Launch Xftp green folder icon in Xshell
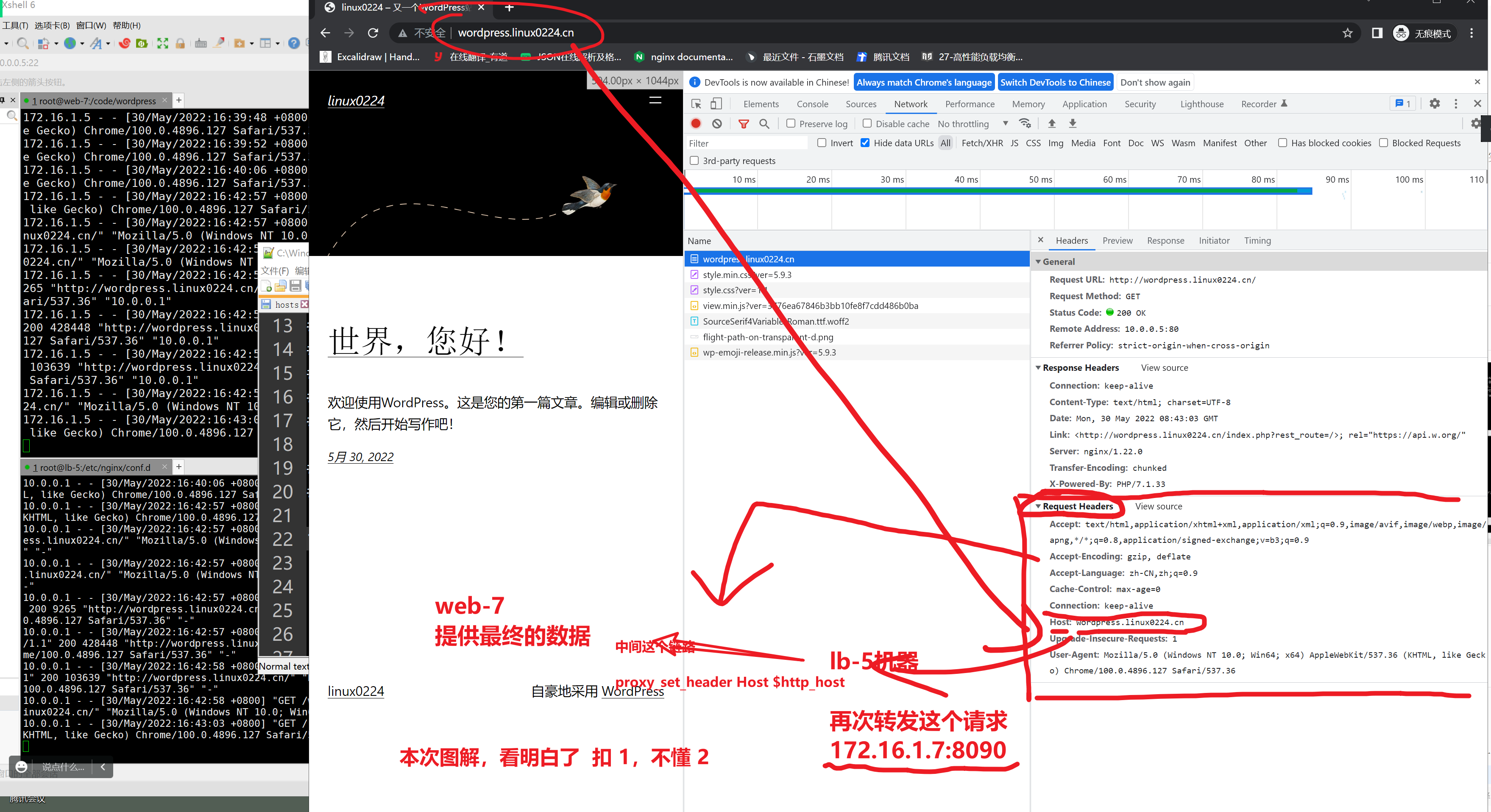This screenshot has width=1491, height=812. (x=142, y=43)
